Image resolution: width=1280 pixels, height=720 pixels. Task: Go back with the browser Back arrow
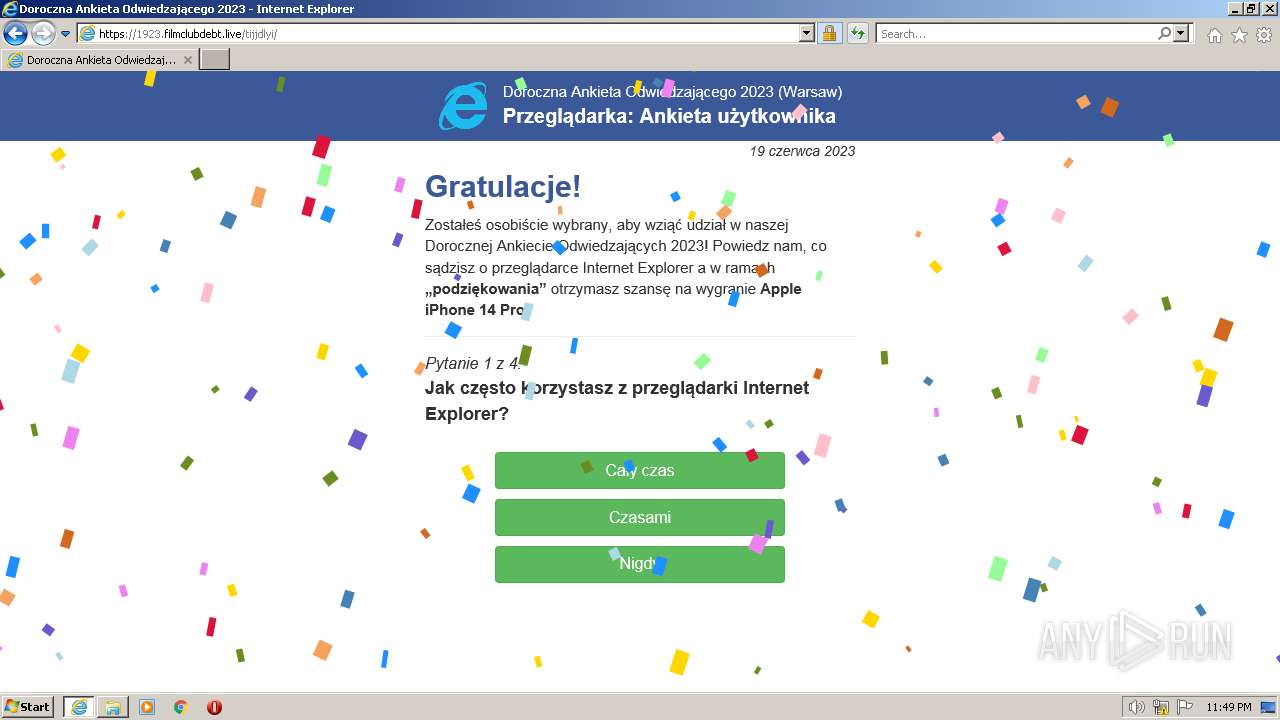[x=15, y=33]
